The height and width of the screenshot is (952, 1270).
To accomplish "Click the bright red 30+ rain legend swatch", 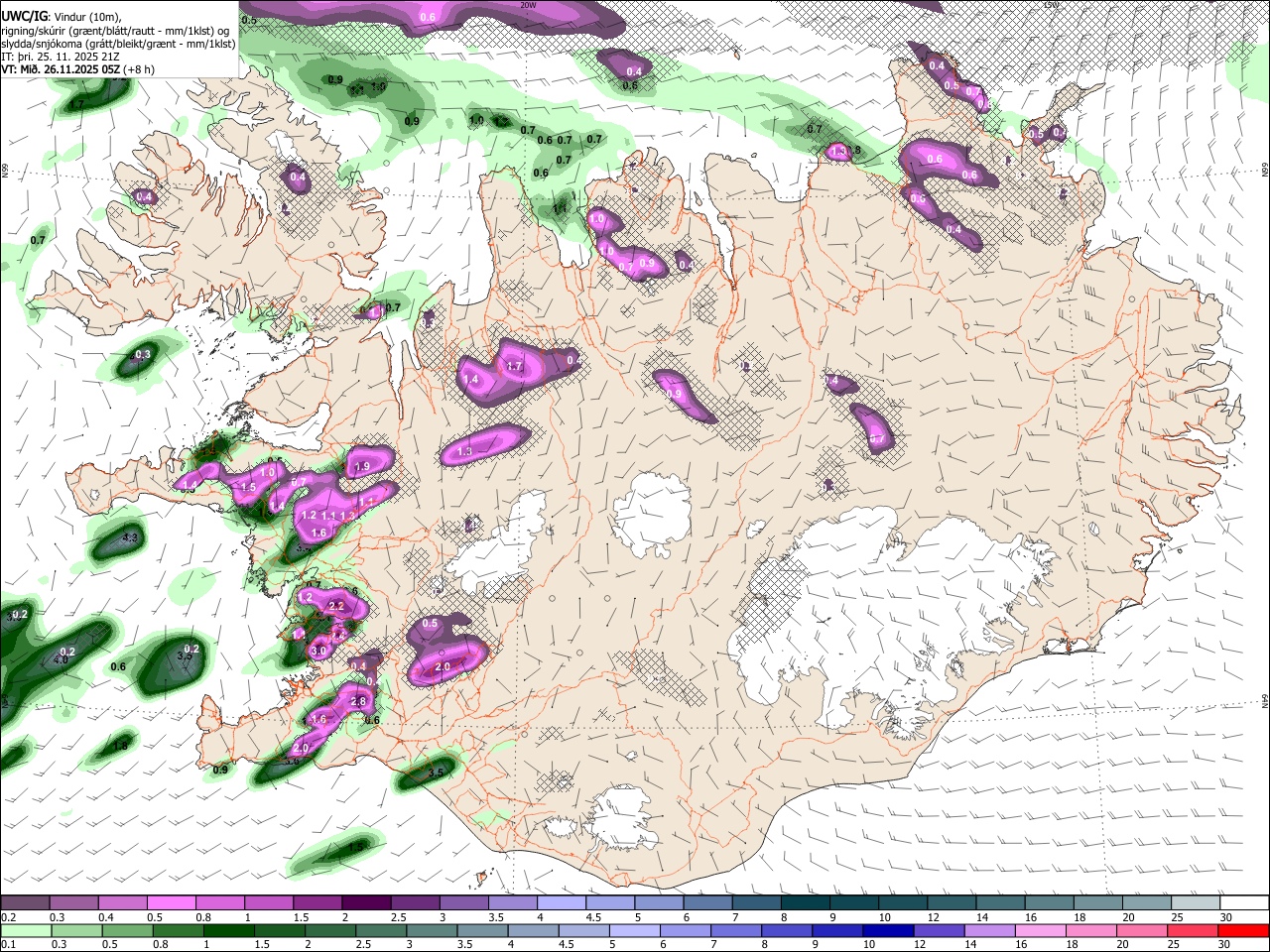I will [1245, 930].
